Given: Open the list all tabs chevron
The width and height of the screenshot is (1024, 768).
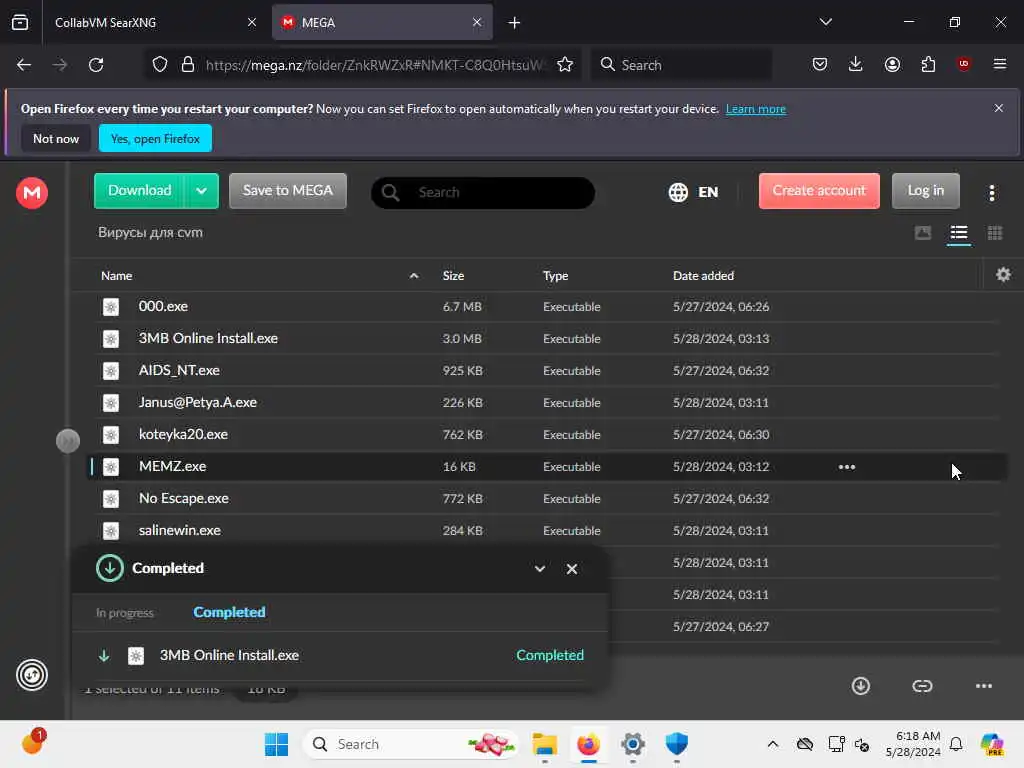Looking at the screenshot, I should (x=825, y=22).
